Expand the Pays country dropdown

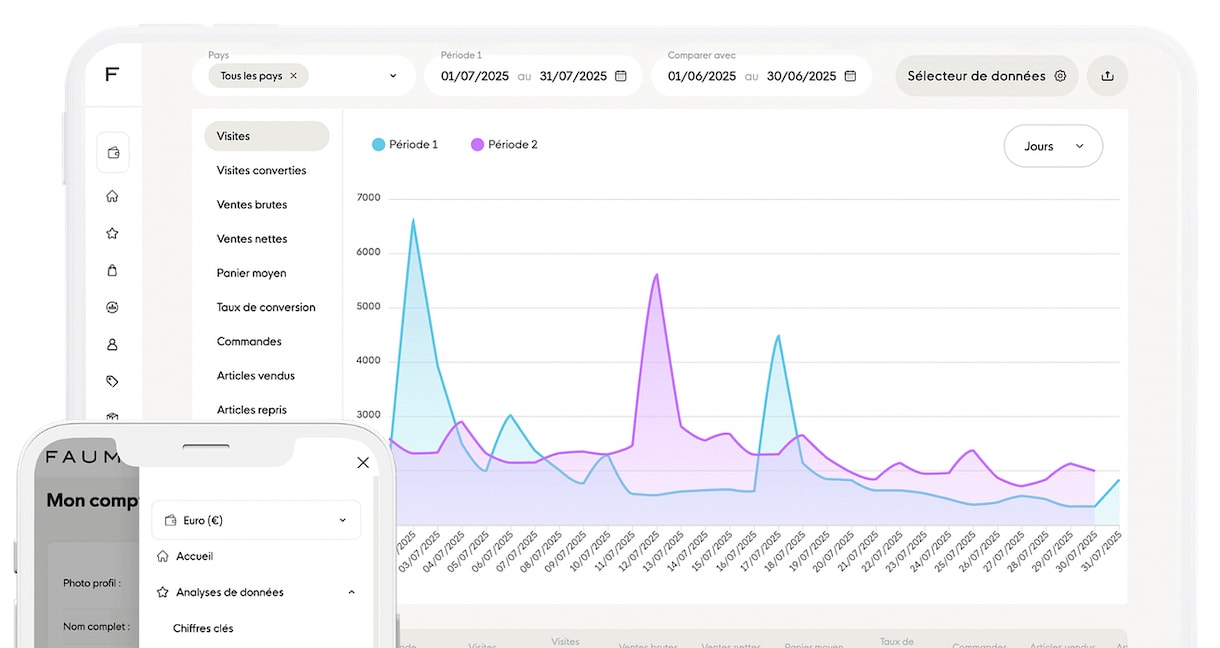393,76
